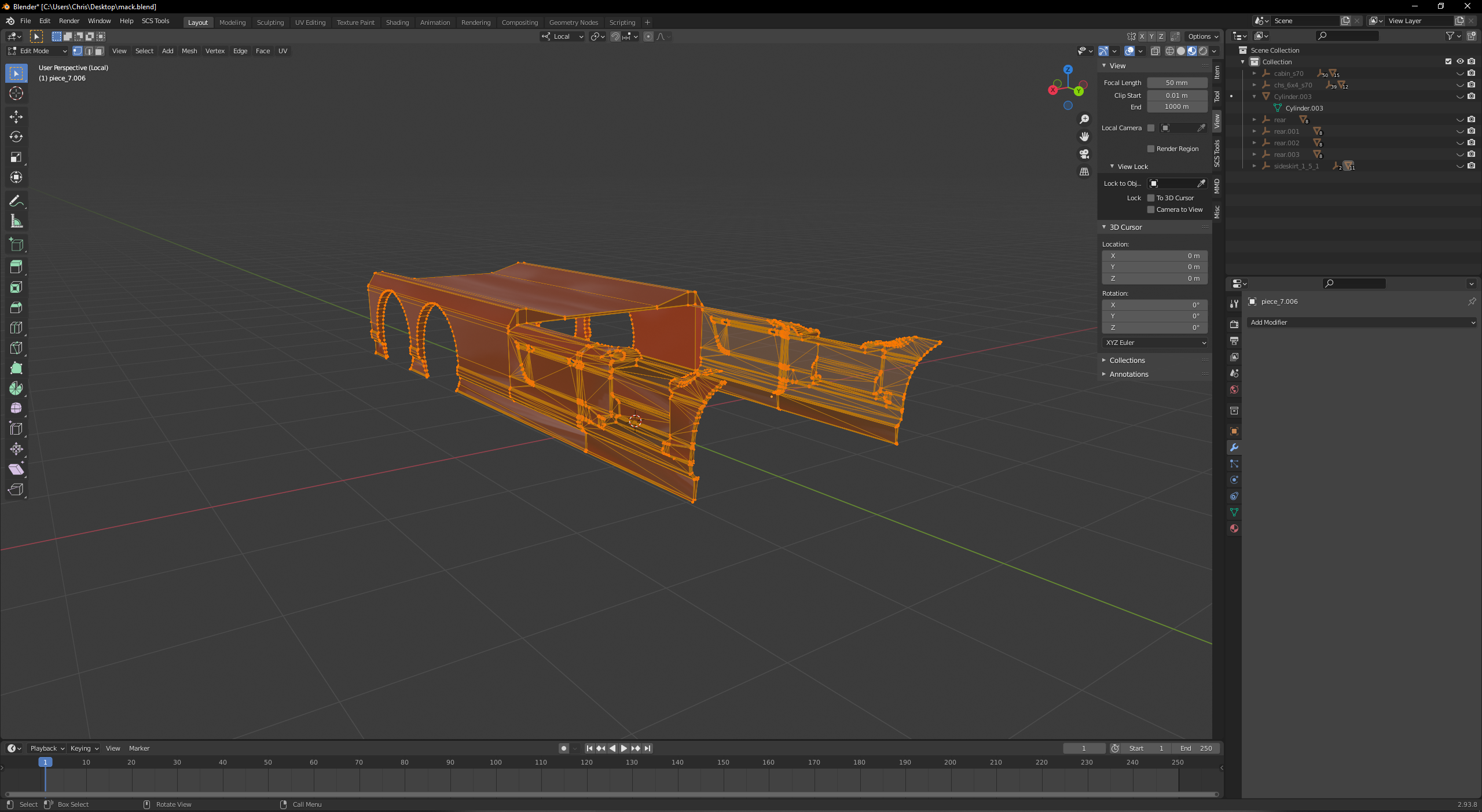
Task: Open the XYZ Euler rotation order dropdown
Action: click(1154, 343)
